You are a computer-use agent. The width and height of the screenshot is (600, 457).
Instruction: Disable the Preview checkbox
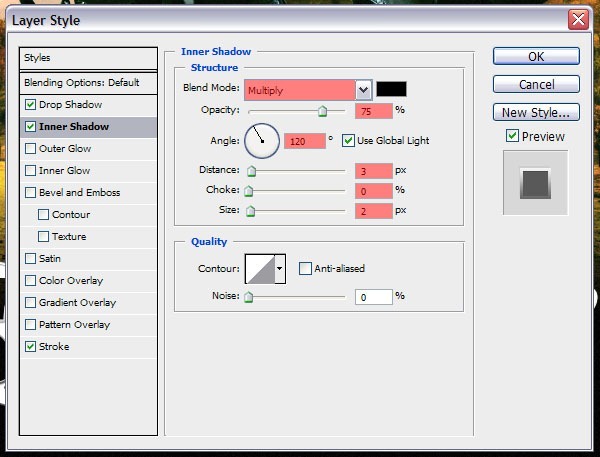[512, 136]
